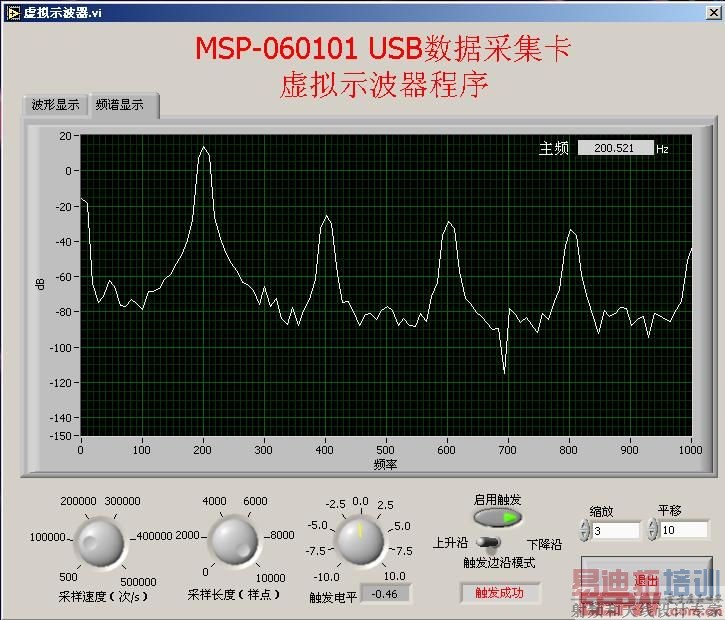Click the 2000 mark on sample length dial
The height and width of the screenshot is (620, 725).
(187, 535)
